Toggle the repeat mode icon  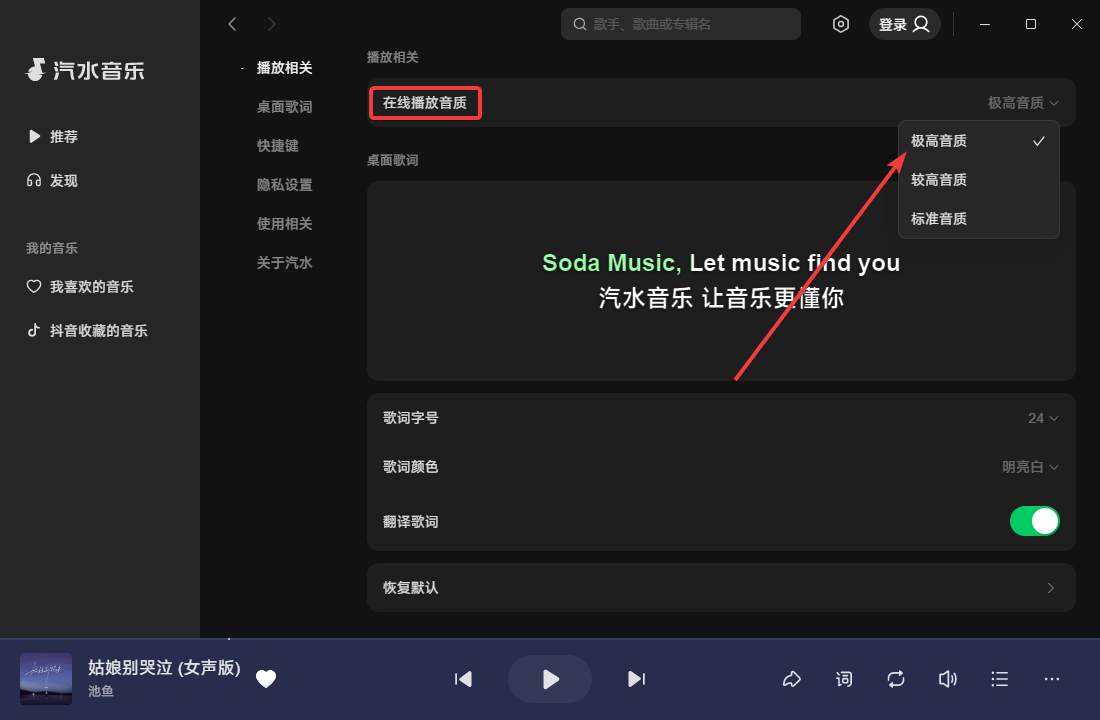click(x=895, y=679)
